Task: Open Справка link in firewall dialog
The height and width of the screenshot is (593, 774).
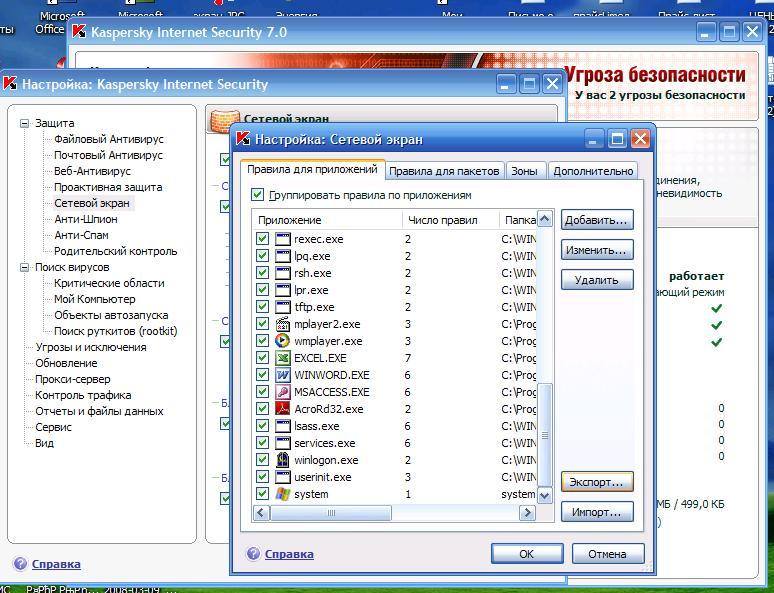Action: tap(289, 554)
